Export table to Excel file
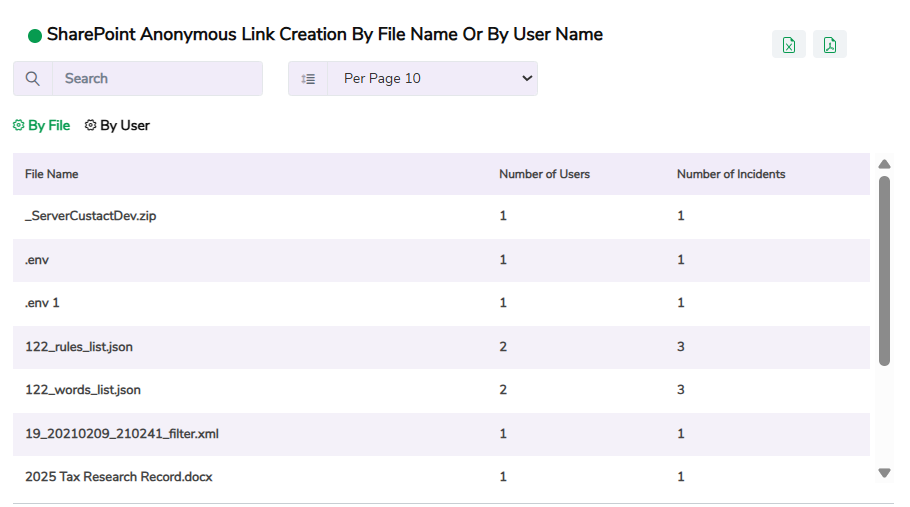 (x=788, y=45)
